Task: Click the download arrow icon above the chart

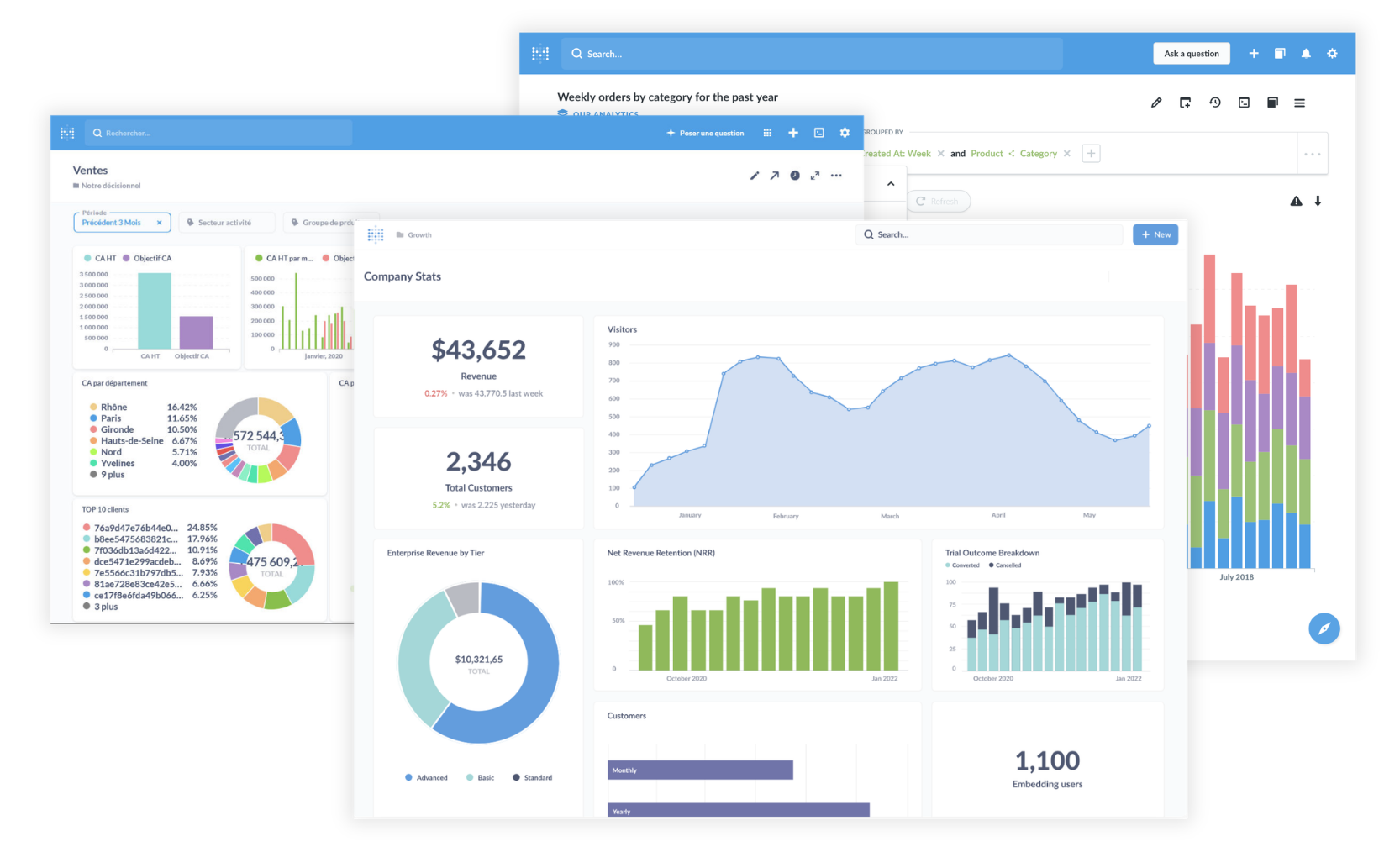Action: click(x=1318, y=201)
